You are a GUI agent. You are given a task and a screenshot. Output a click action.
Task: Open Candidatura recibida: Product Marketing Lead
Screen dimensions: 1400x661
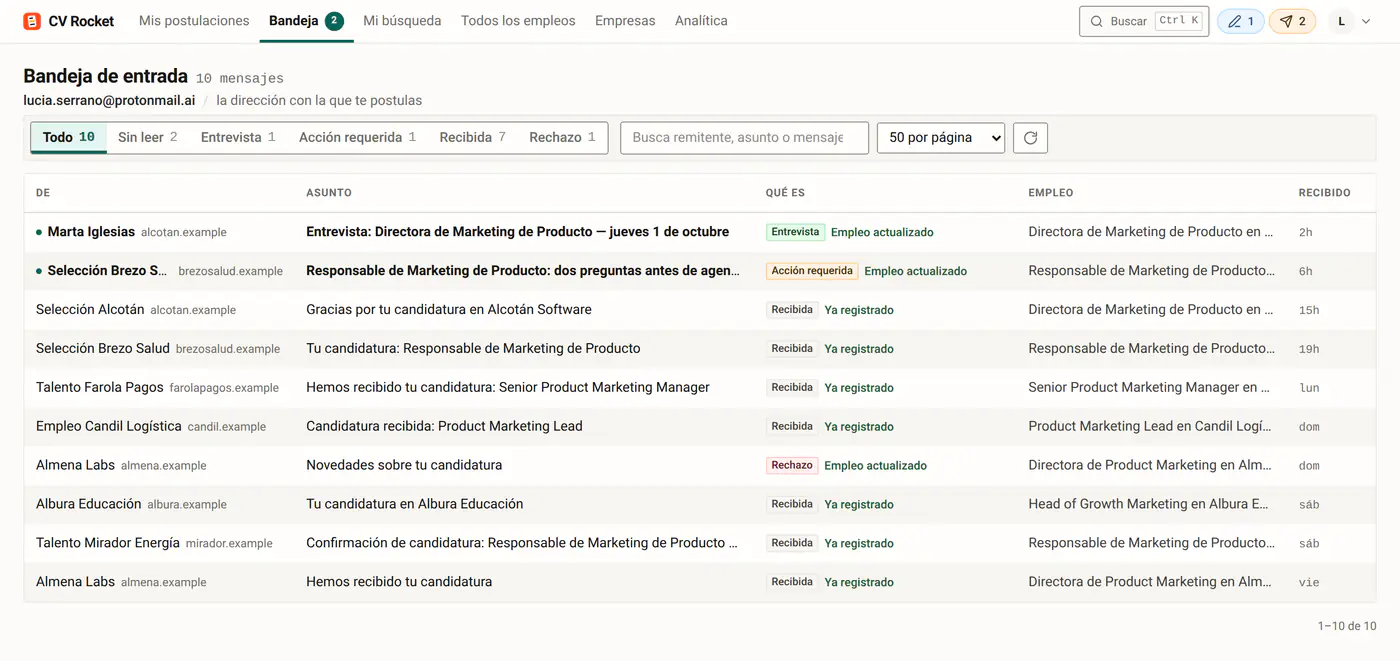point(444,427)
